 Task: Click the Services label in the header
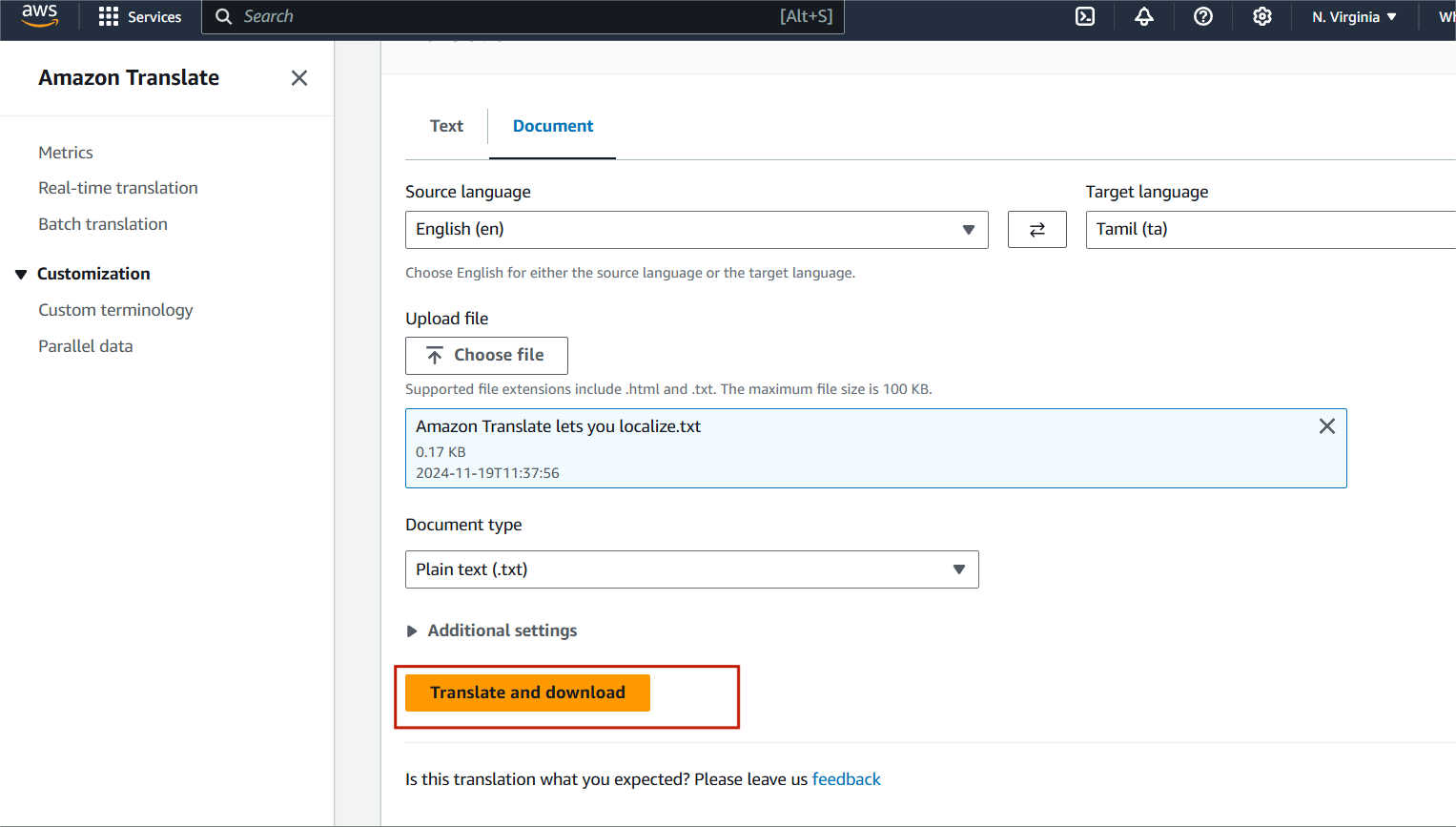click(154, 16)
